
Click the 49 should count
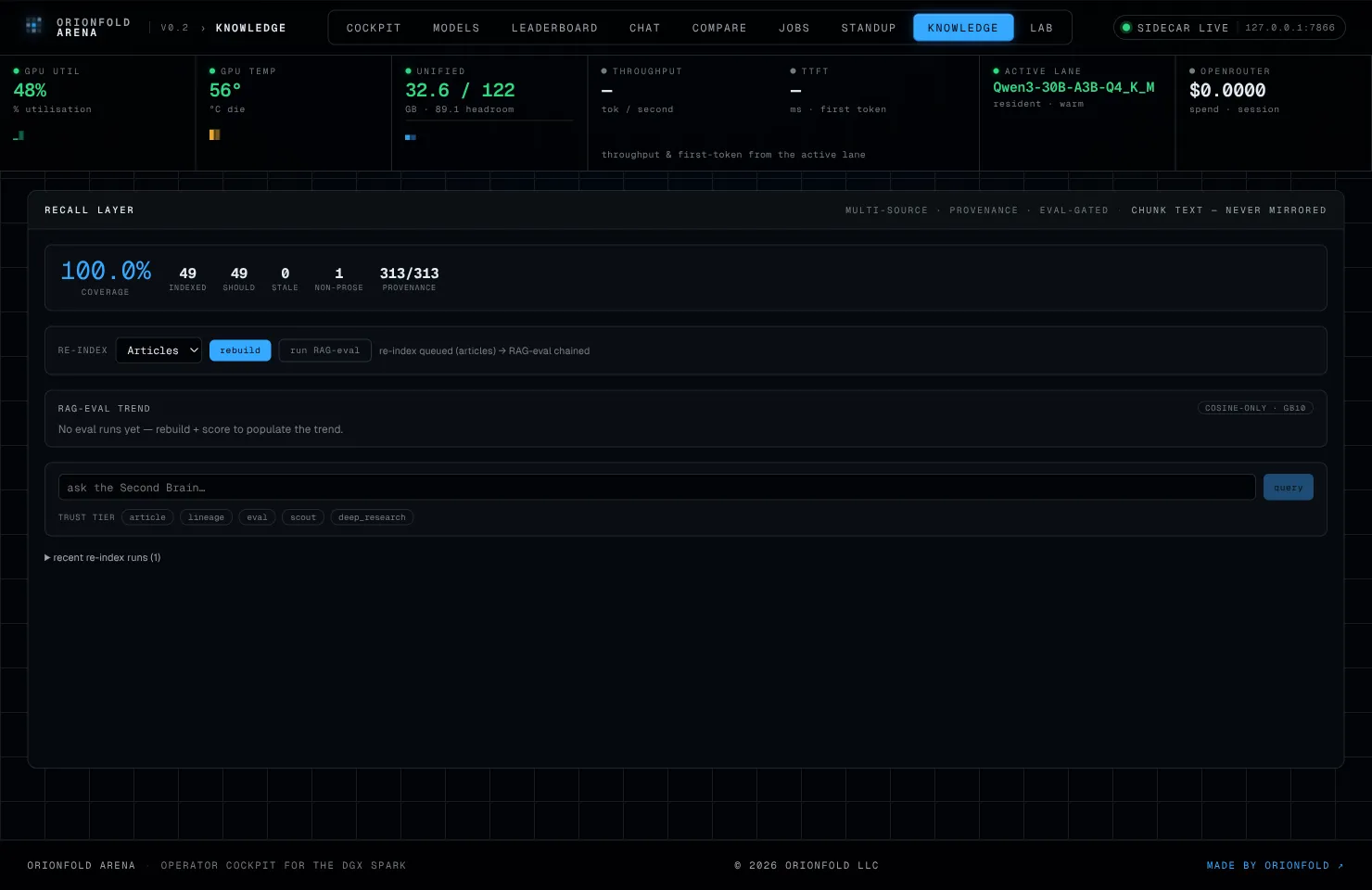pyautogui.click(x=239, y=273)
